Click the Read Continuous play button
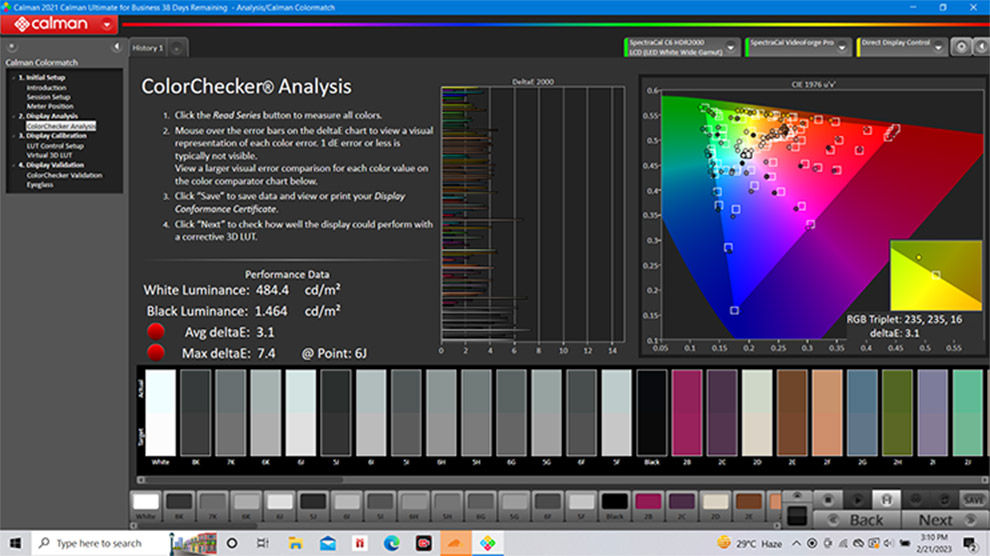This screenshot has width=990, height=556. coord(857,500)
